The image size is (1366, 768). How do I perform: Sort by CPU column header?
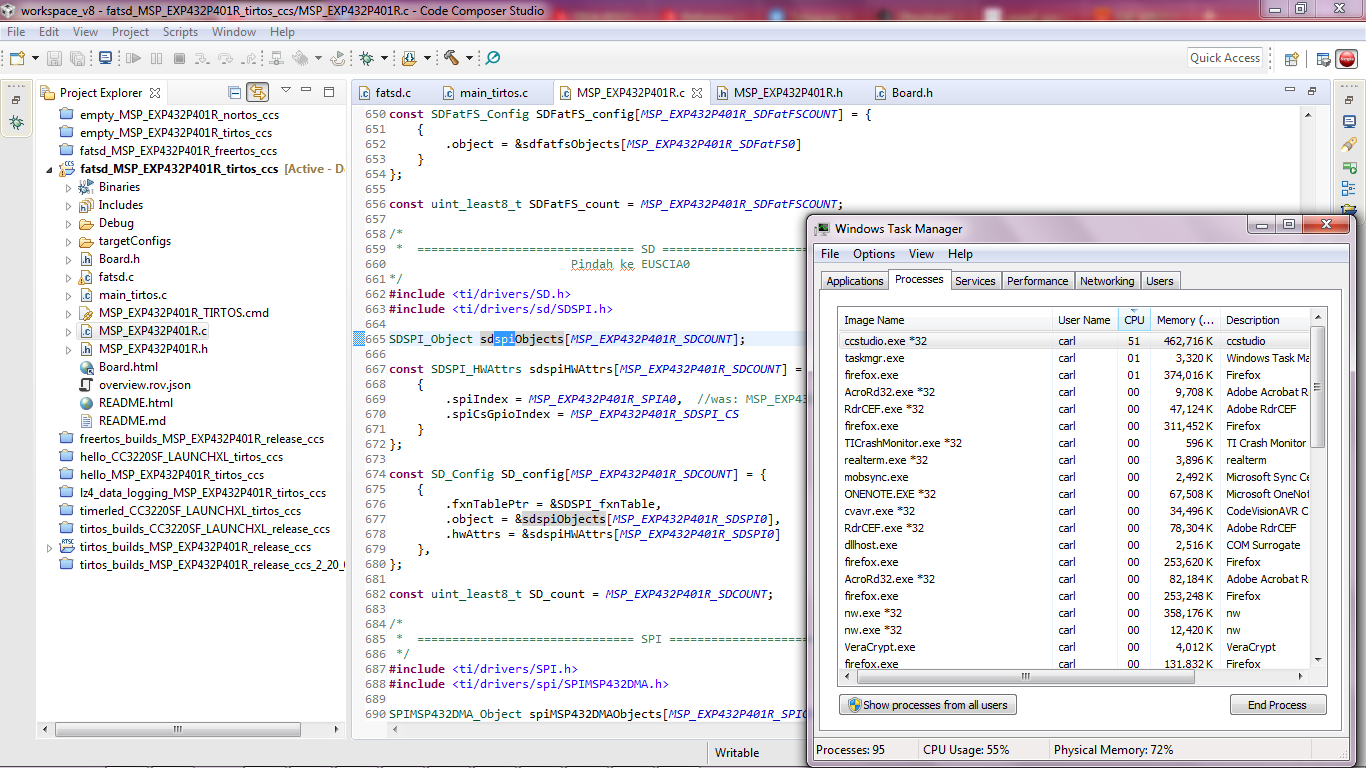[x=1133, y=320]
